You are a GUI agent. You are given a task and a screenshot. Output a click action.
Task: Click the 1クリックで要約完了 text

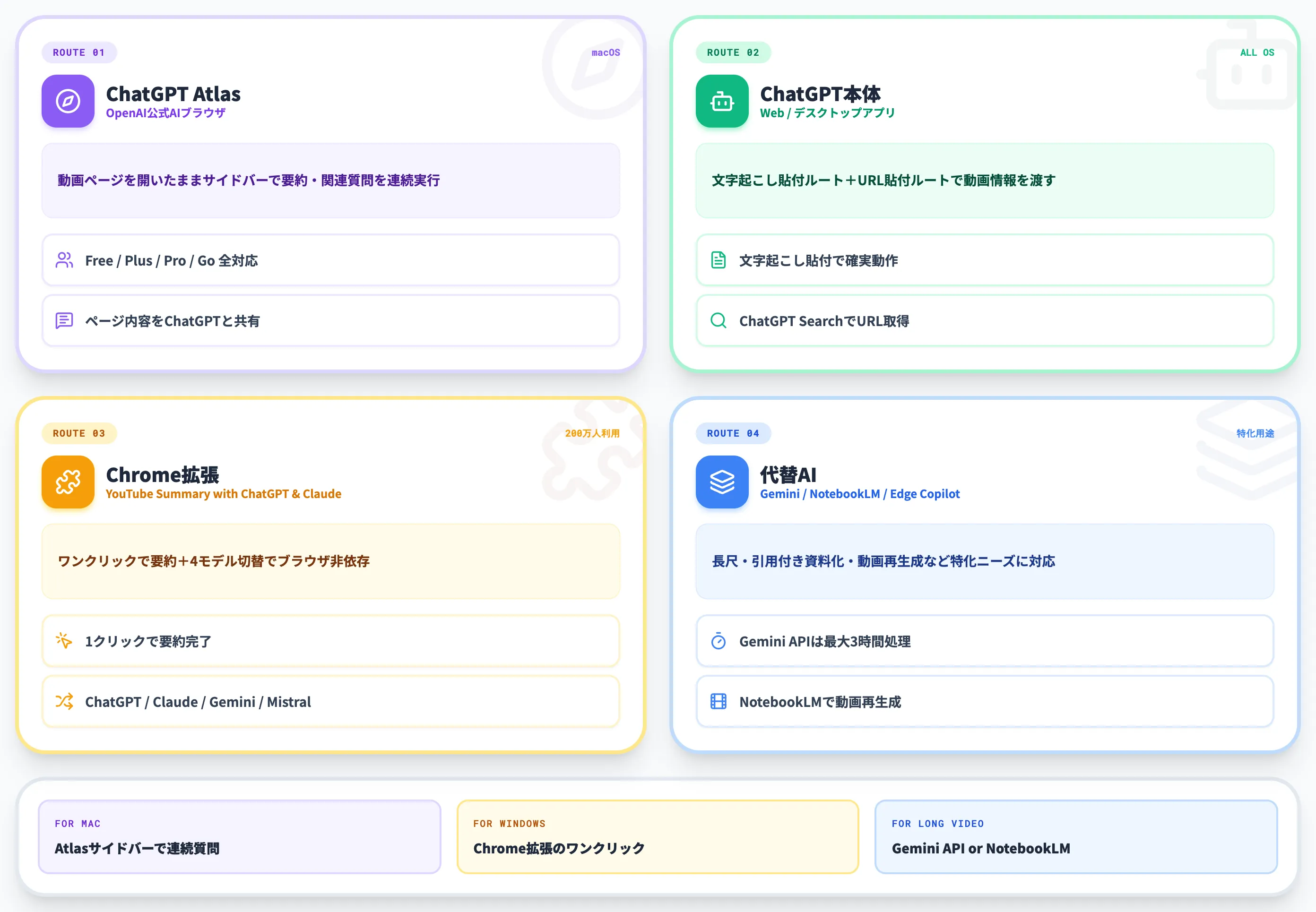(148, 641)
